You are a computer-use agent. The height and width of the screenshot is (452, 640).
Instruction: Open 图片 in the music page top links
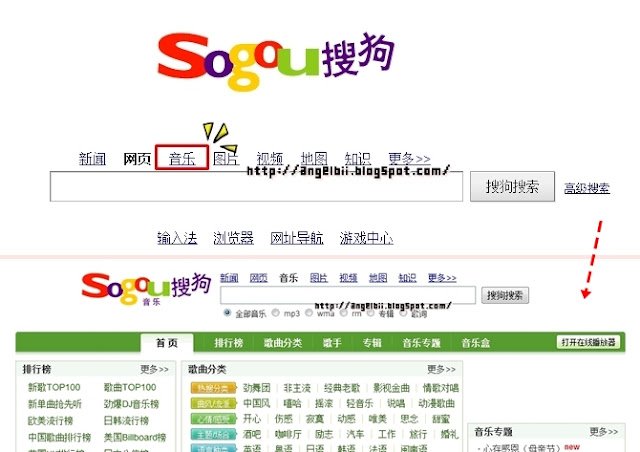319,278
